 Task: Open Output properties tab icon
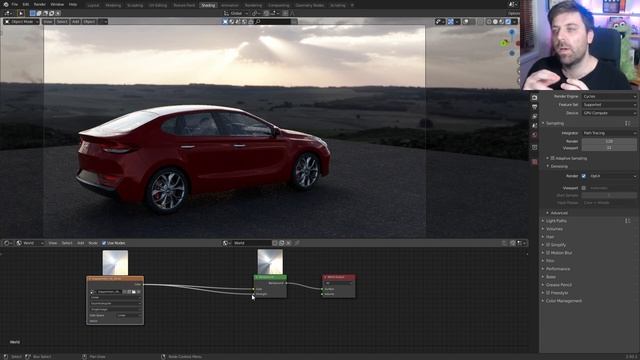534,107
